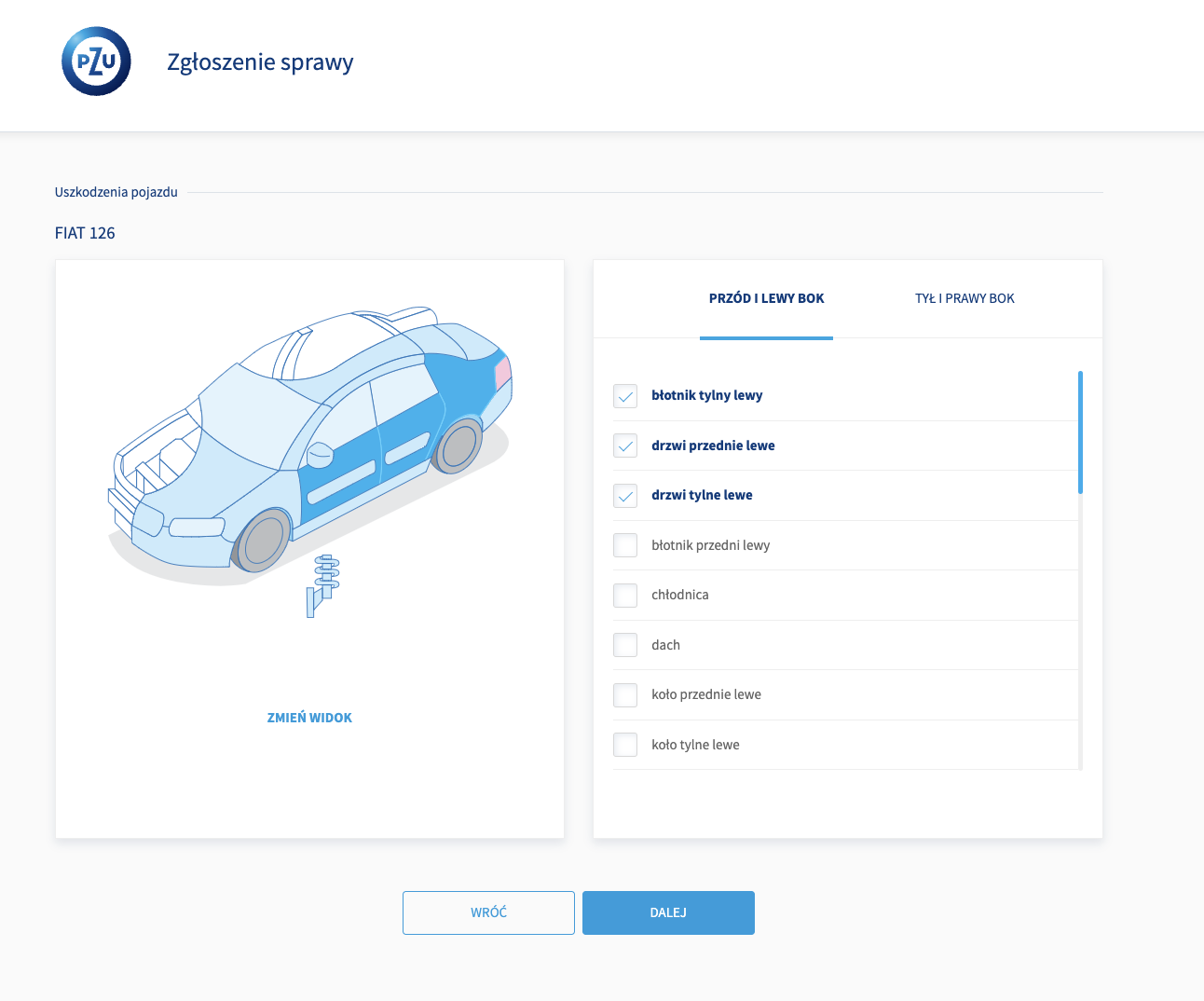Tick the dach checkbox
This screenshot has height=1001, width=1204.
(625, 645)
